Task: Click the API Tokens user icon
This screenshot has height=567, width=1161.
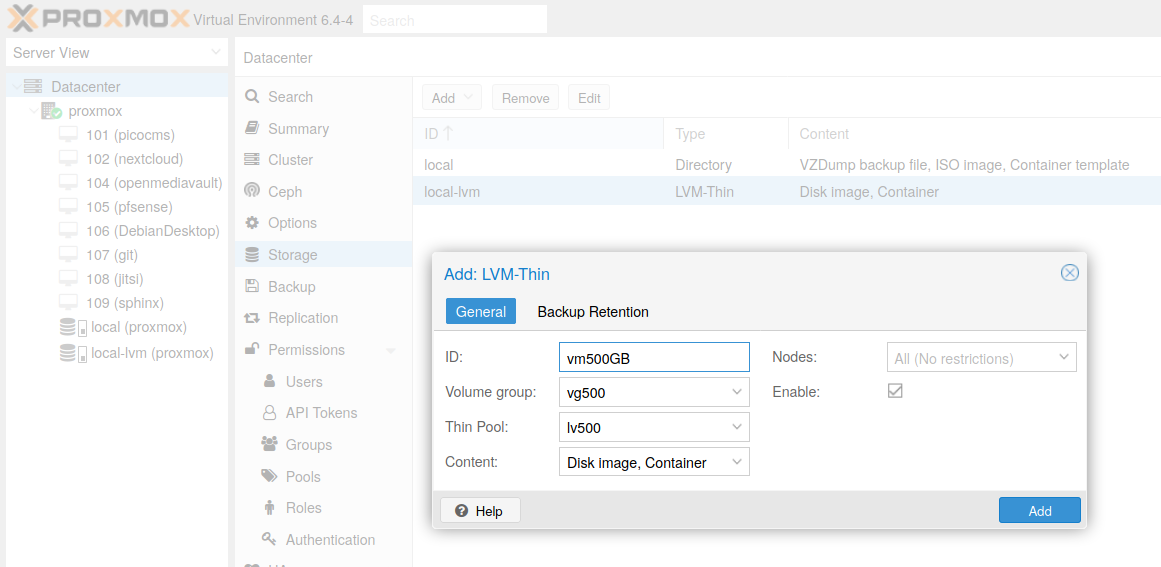Action: 269,413
